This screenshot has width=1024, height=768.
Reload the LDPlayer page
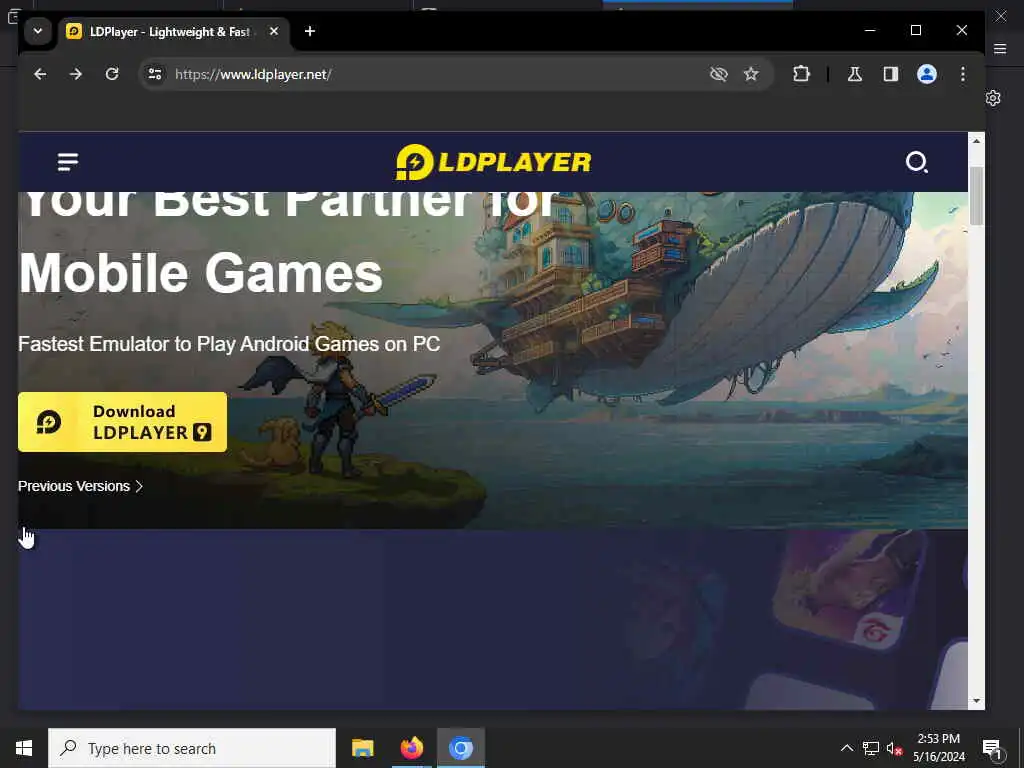pyautogui.click(x=112, y=74)
